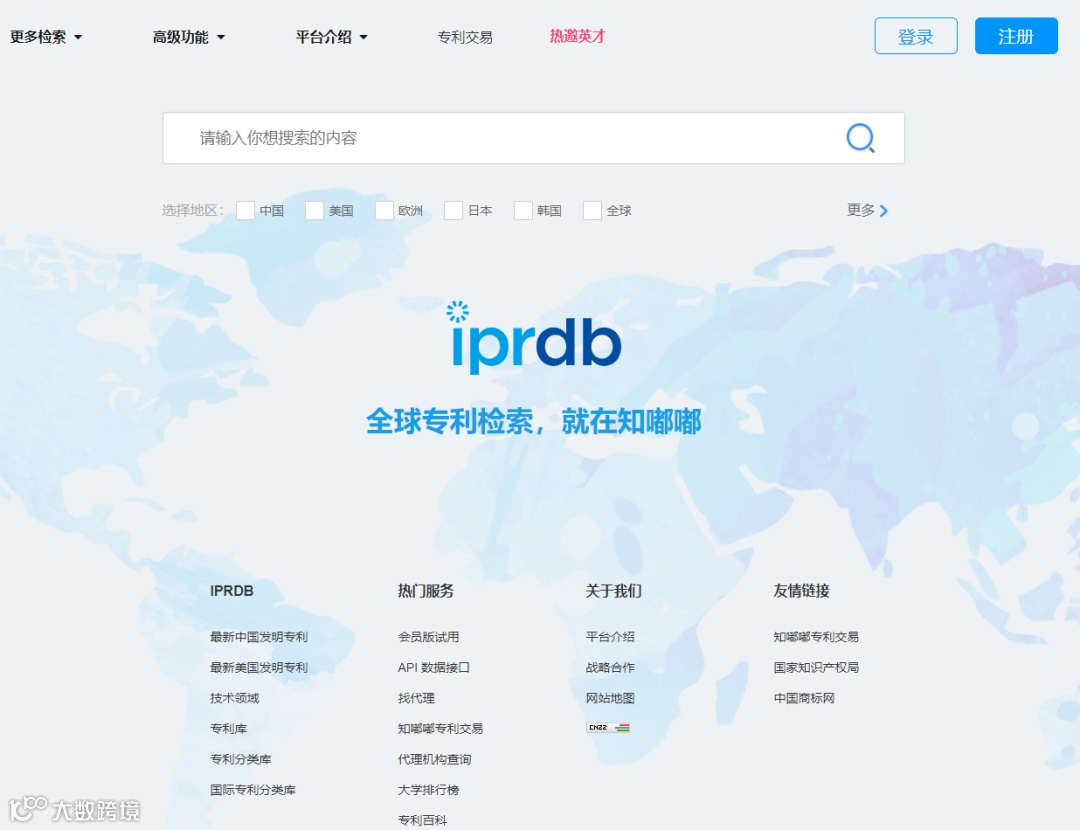Image resolution: width=1080 pixels, height=830 pixels.
Task: Check the 韩国 region checkbox
Action: click(x=523, y=210)
